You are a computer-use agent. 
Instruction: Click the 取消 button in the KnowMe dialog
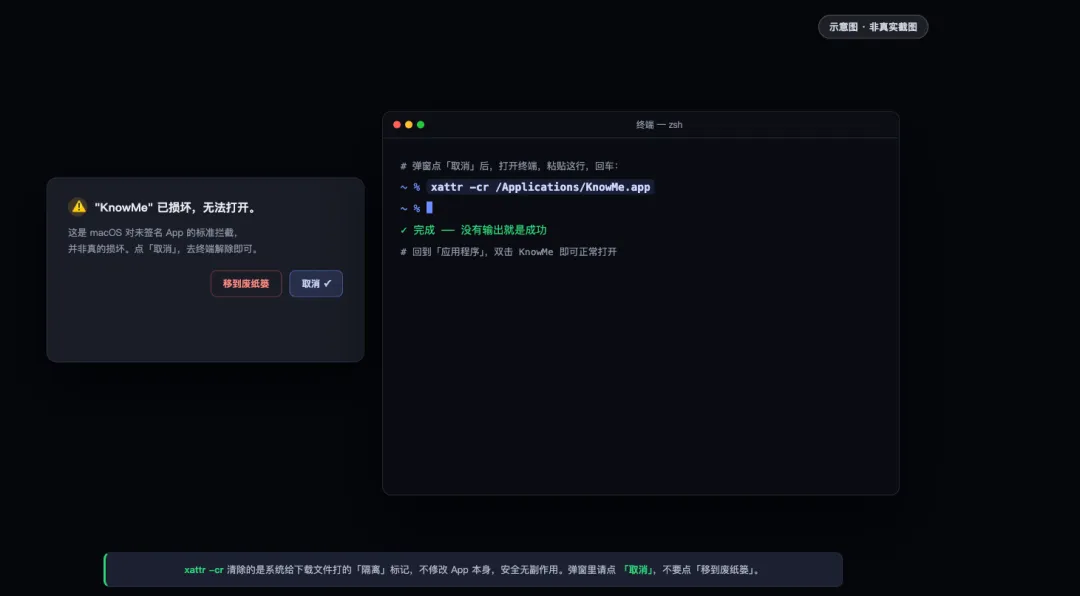(x=316, y=283)
